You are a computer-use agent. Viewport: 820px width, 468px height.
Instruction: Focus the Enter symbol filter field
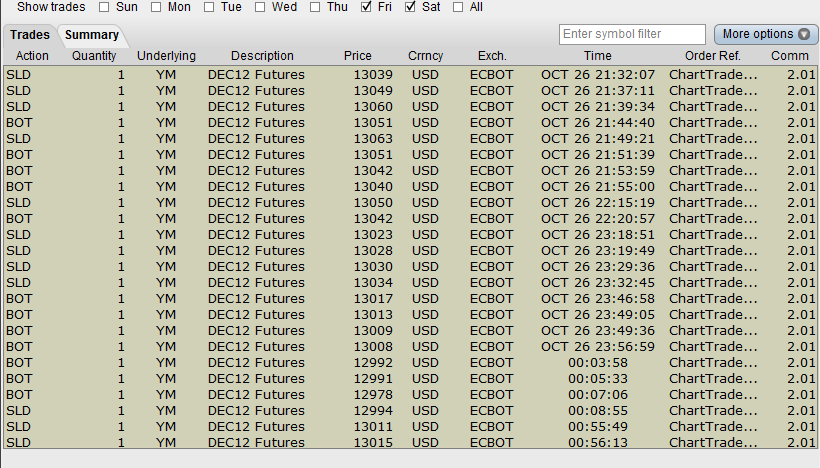(x=632, y=35)
